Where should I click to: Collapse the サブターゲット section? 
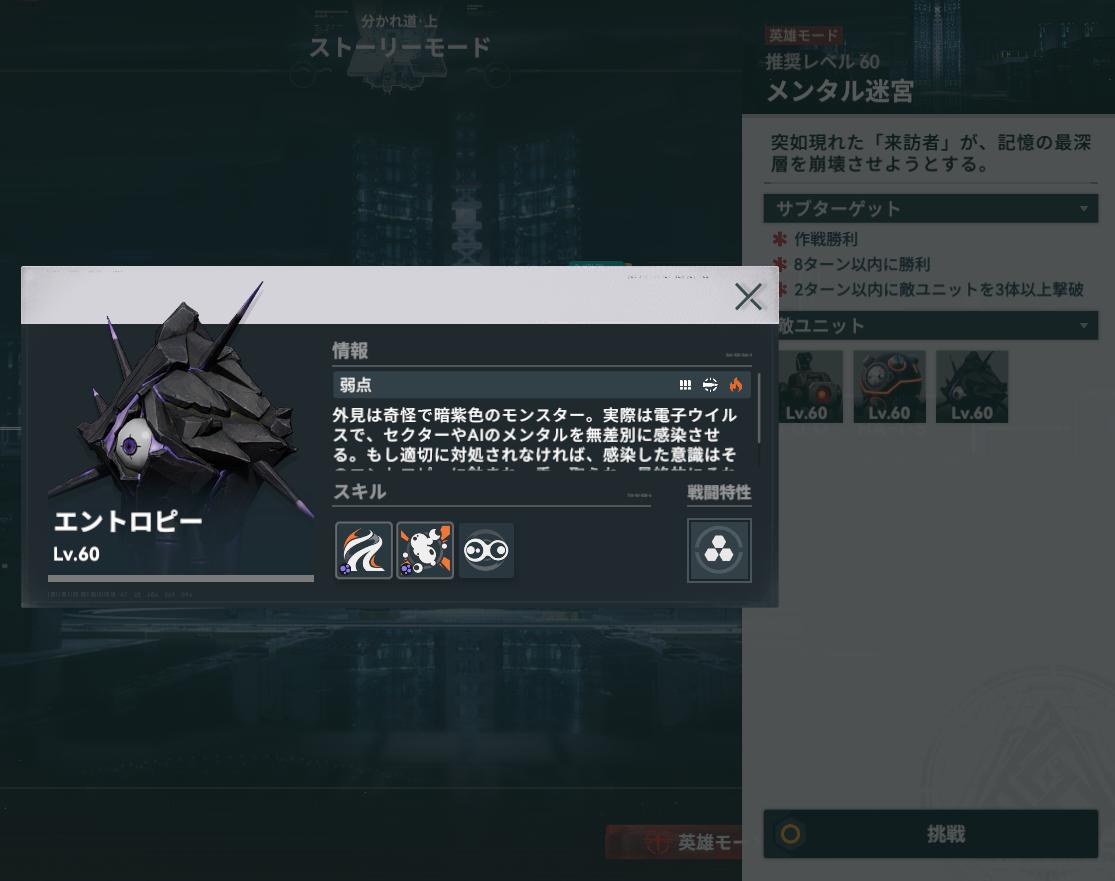(x=1084, y=209)
